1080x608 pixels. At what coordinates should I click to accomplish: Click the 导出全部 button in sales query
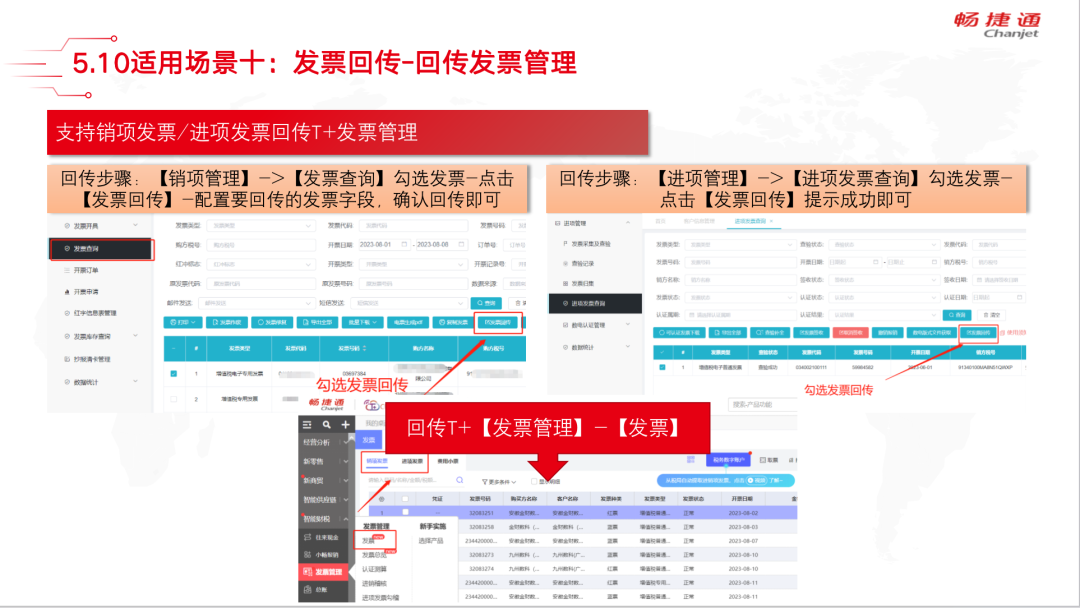tap(318, 322)
